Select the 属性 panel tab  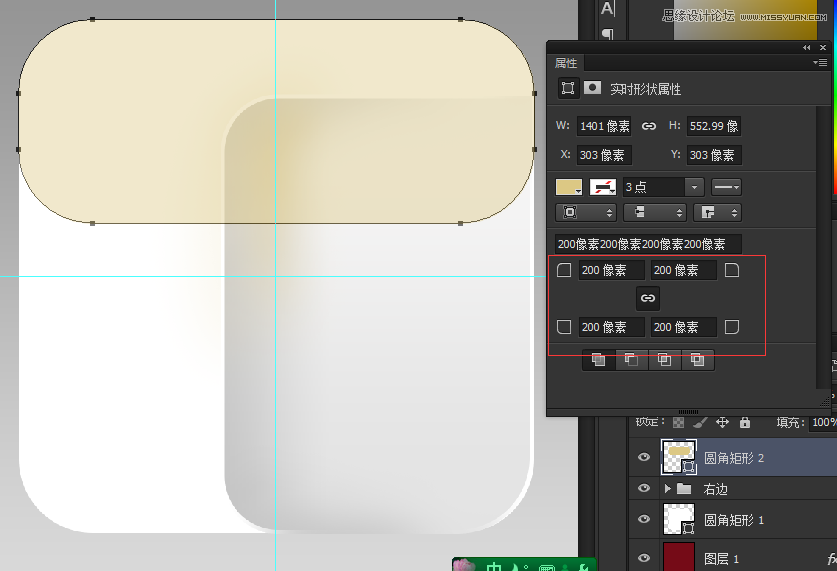click(566, 63)
